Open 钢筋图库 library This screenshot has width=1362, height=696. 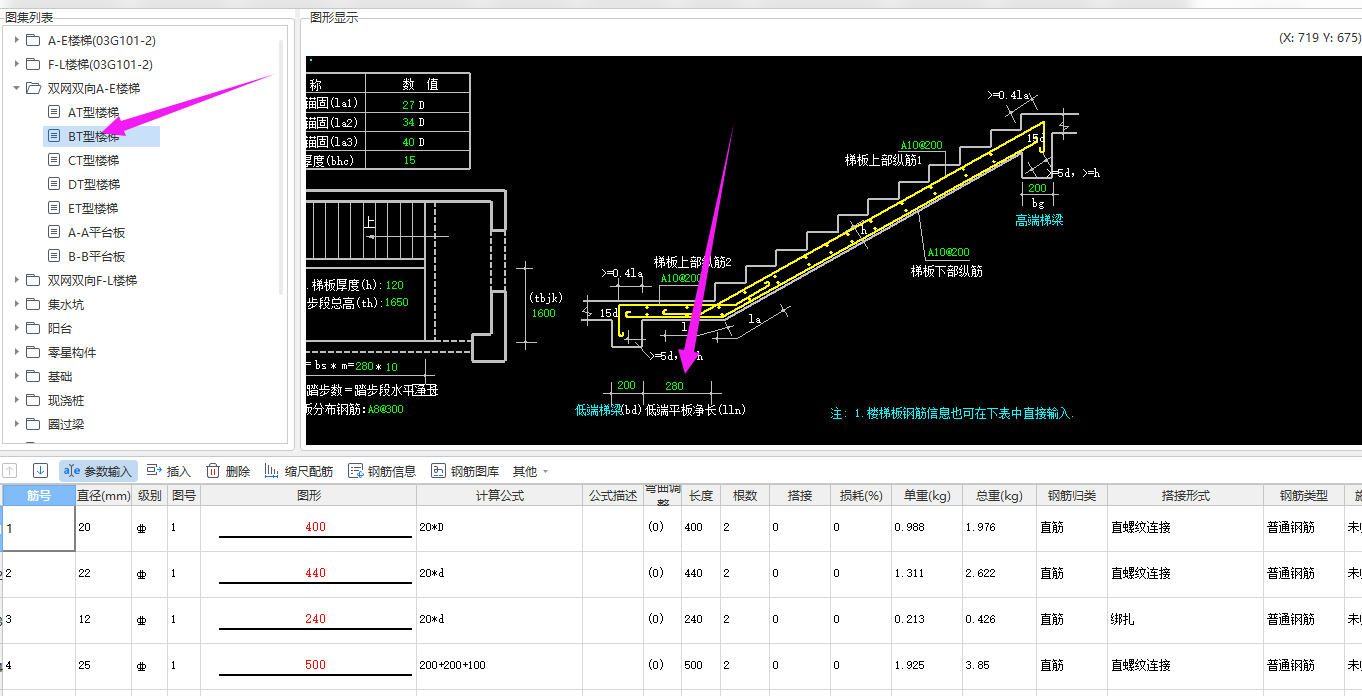pos(465,471)
